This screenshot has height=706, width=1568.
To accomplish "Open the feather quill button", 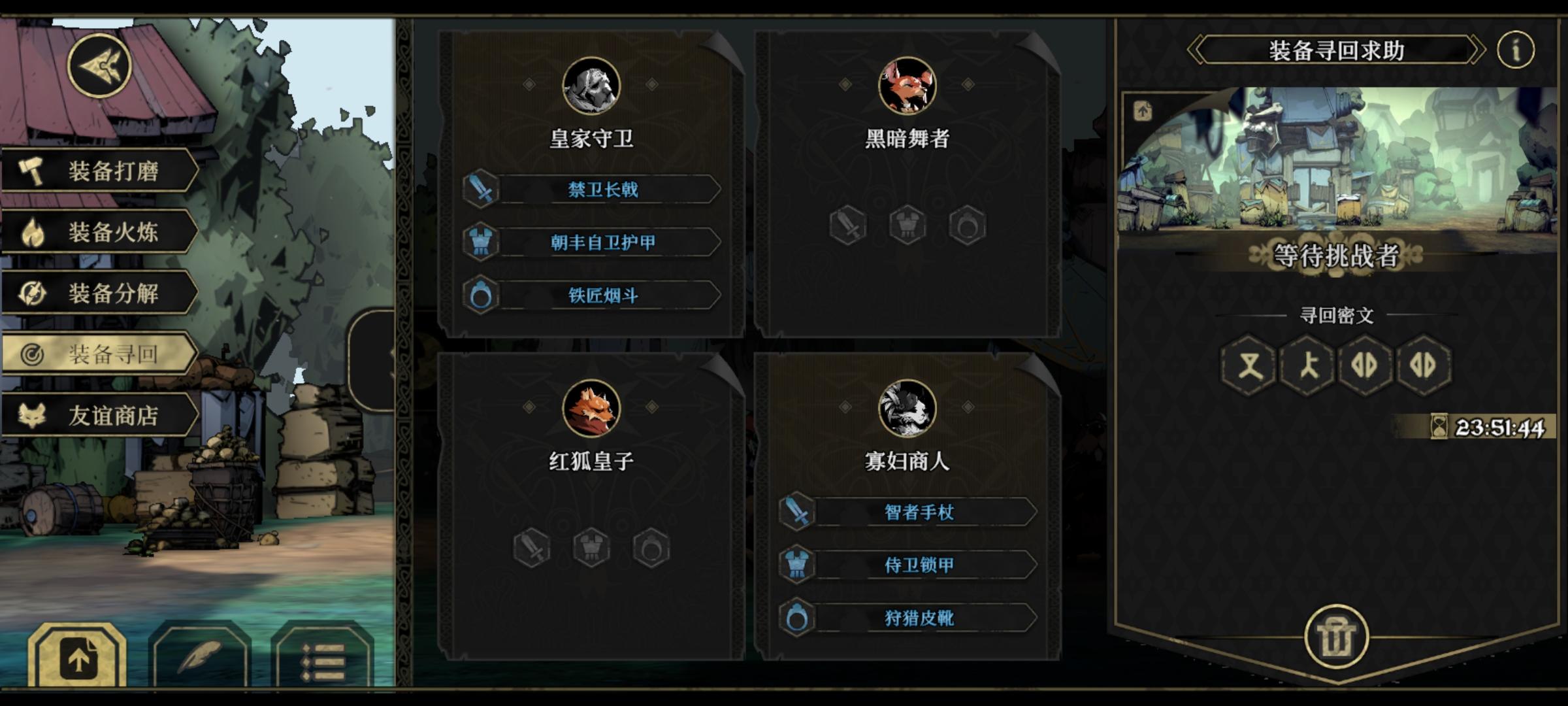I will point(200,656).
